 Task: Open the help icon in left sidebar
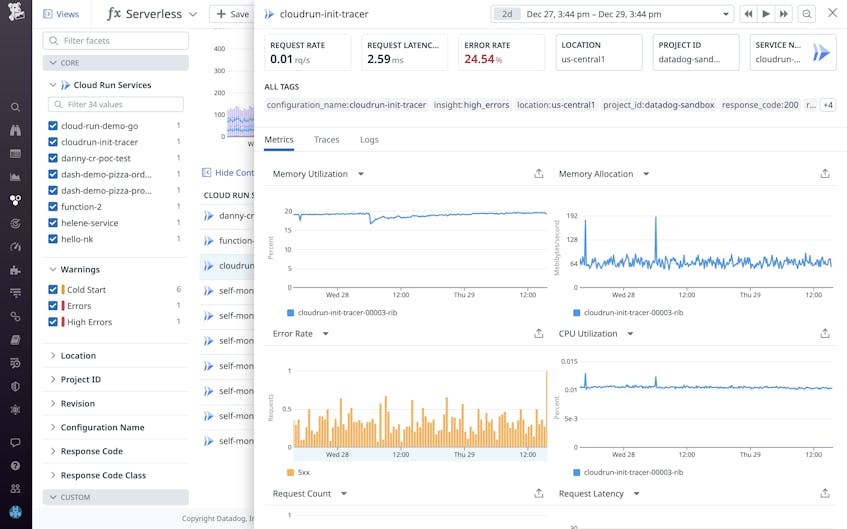pos(16,465)
